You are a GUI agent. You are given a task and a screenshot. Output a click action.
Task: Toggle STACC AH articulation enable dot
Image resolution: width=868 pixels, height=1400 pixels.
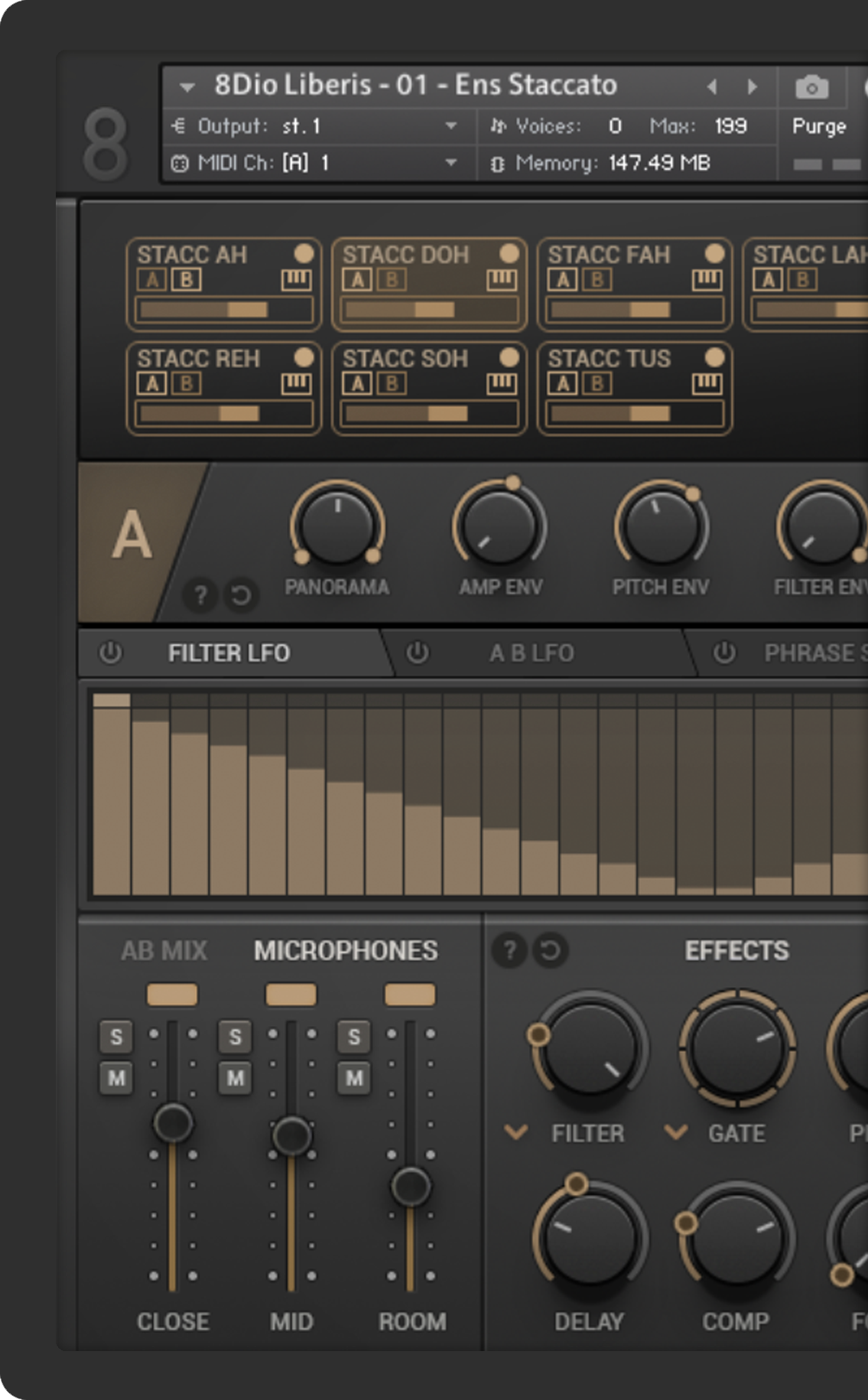pyautogui.click(x=304, y=252)
